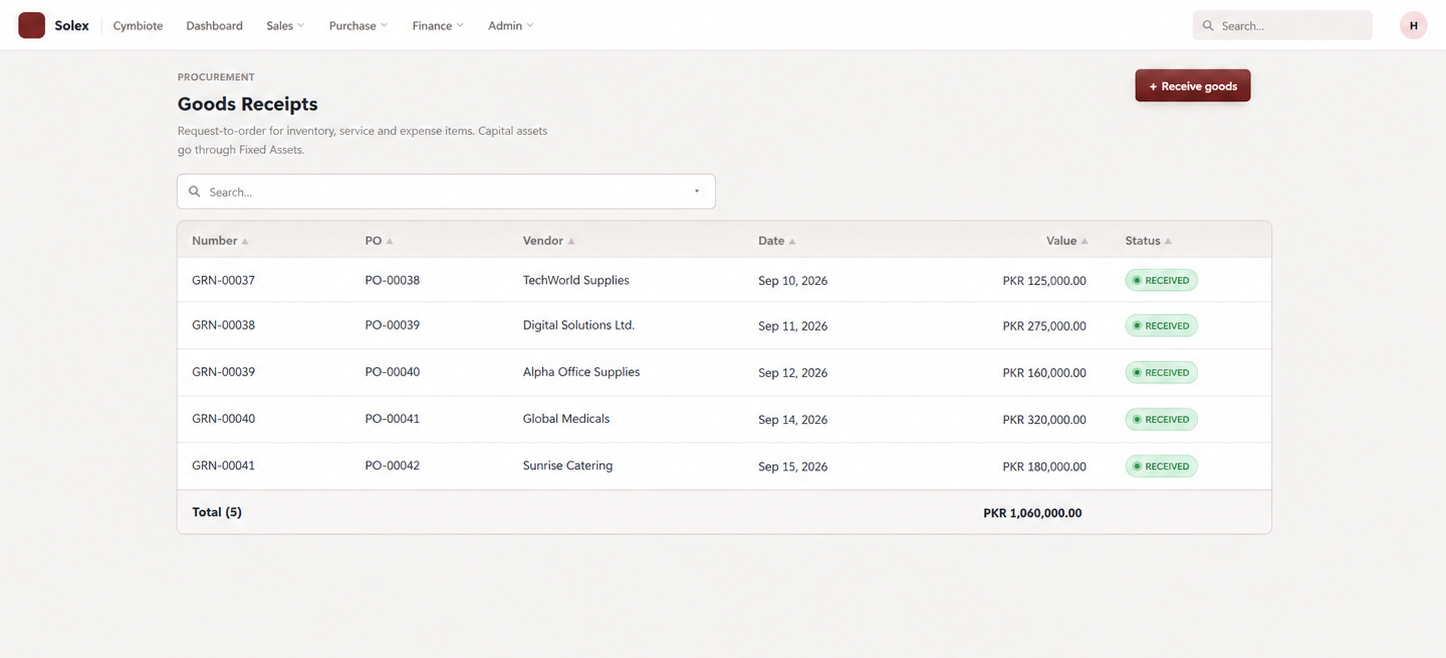Expand the Admin menu

tap(511, 26)
